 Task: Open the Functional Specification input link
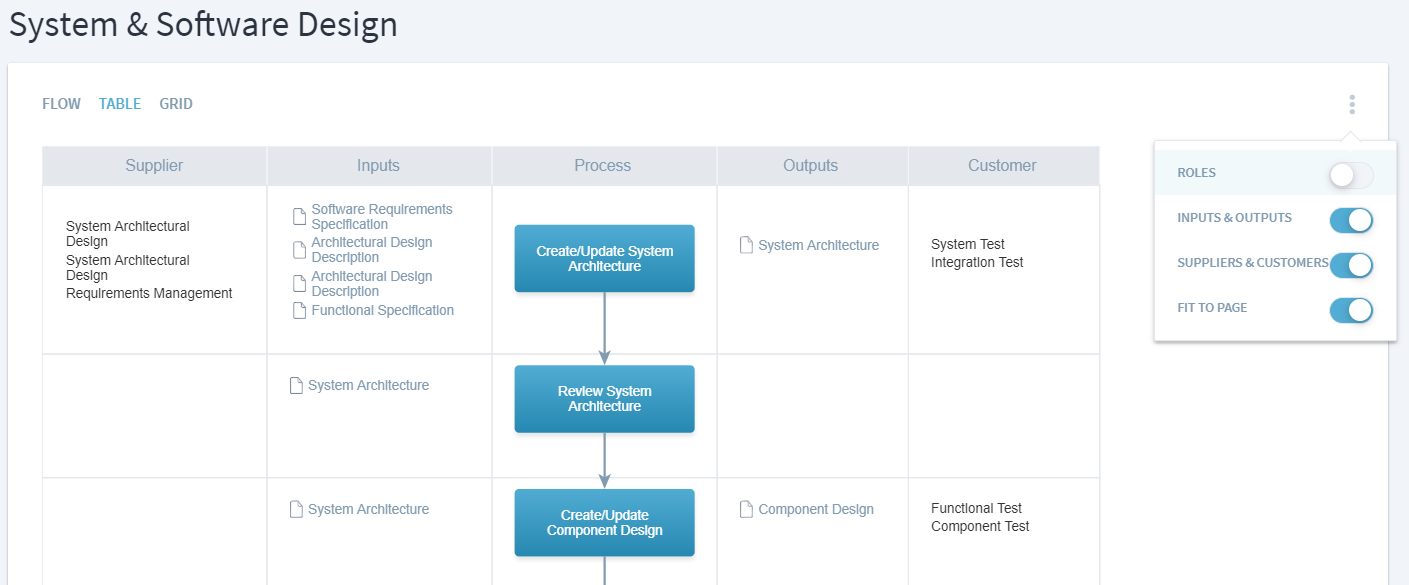point(382,311)
